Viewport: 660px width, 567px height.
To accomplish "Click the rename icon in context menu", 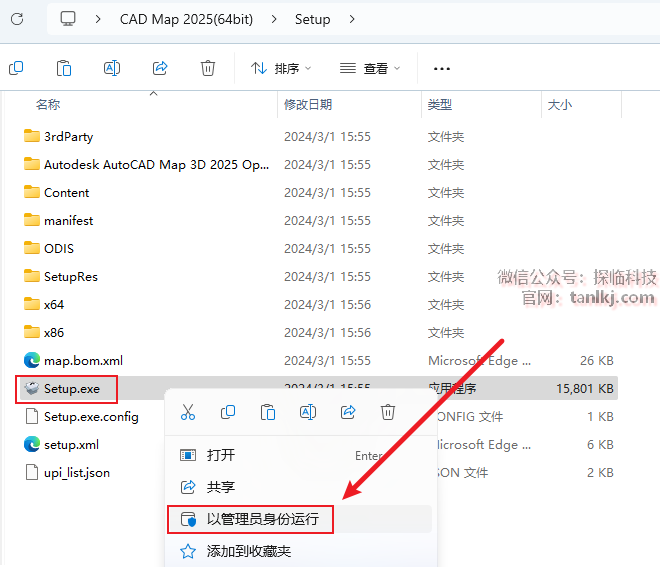I will coord(308,412).
